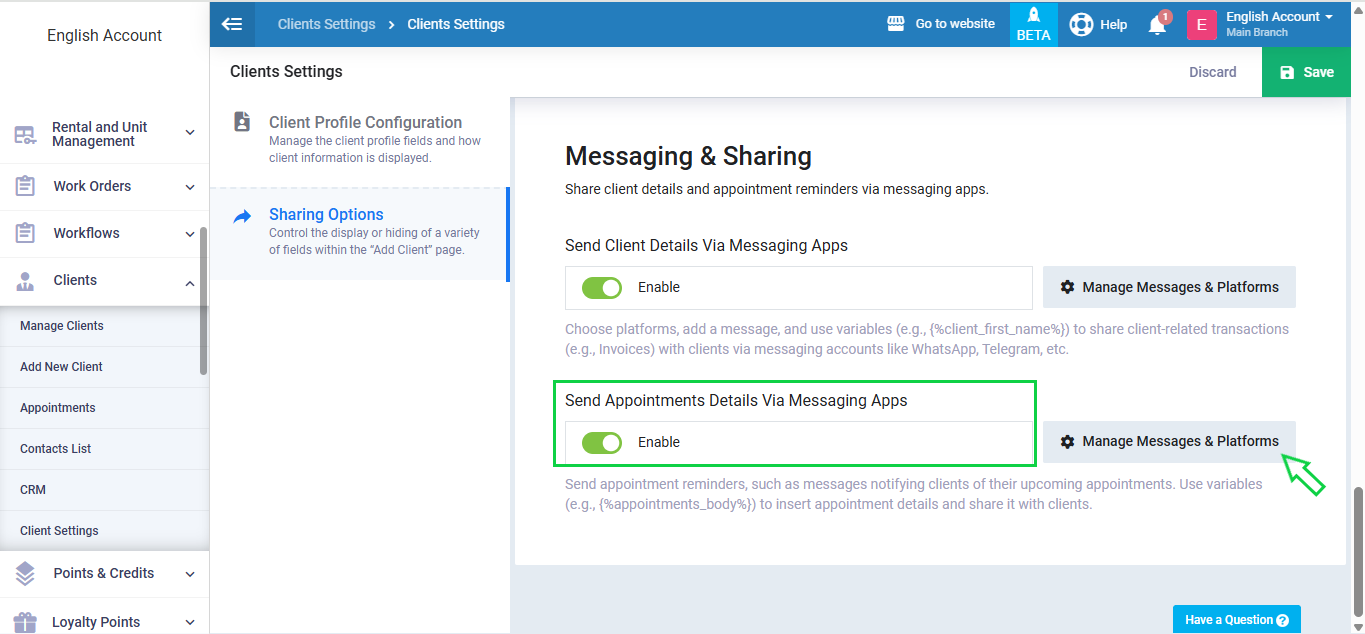Select Appointments from Clients submenu
Image resolution: width=1365 pixels, height=634 pixels.
(x=58, y=408)
